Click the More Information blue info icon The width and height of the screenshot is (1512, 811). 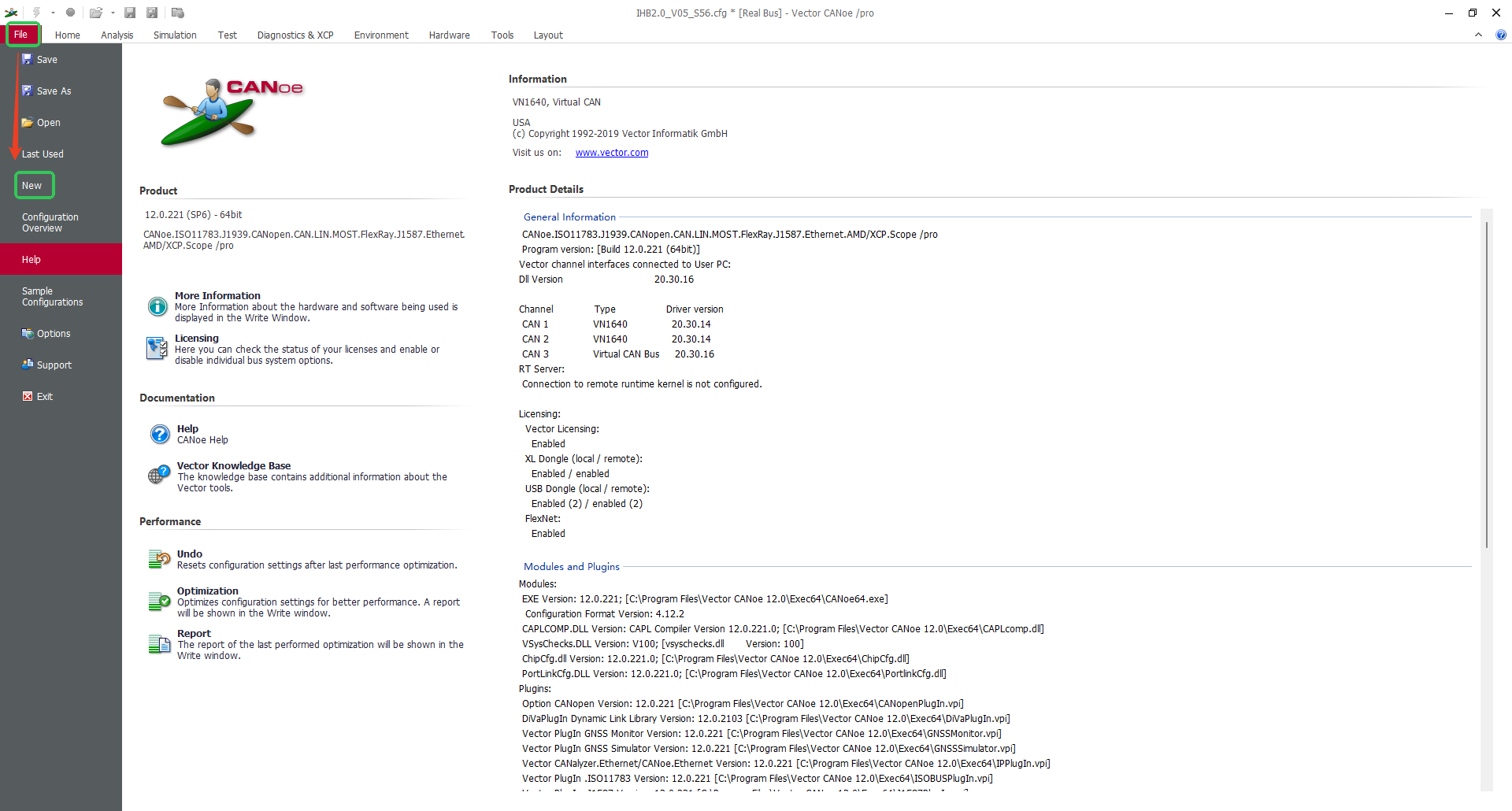pyautogui.click(x=157, y=306)
